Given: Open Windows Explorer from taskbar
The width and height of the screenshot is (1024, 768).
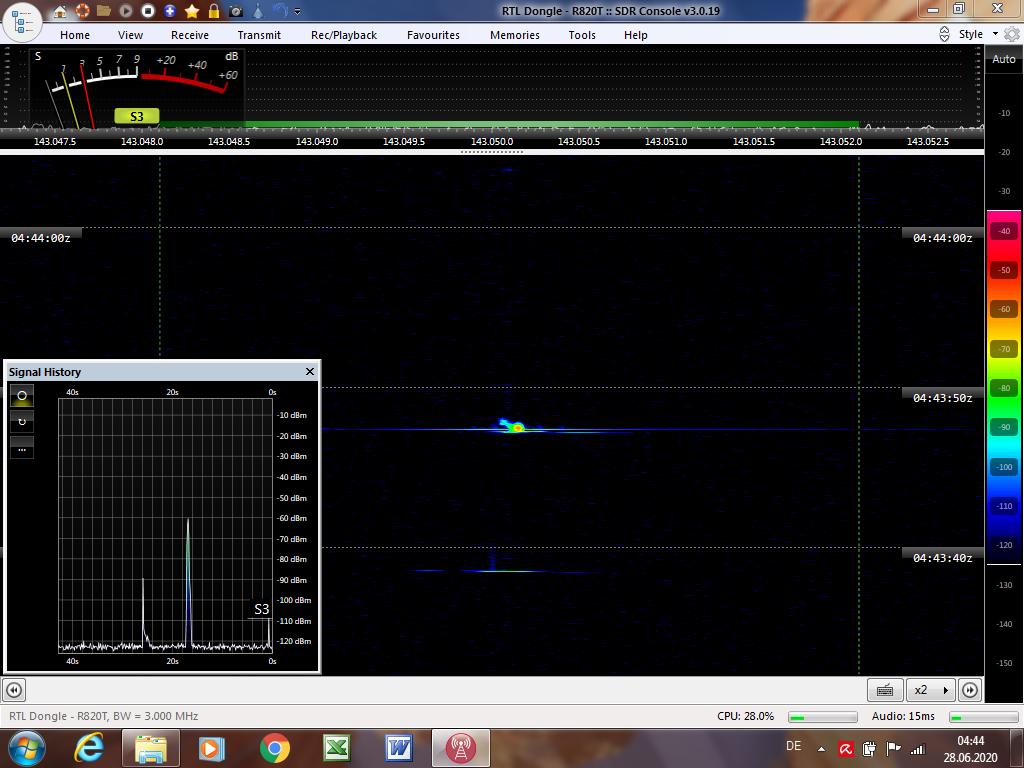Looking at the screenshot, I should pyautogui.click(x=150, y=748).
